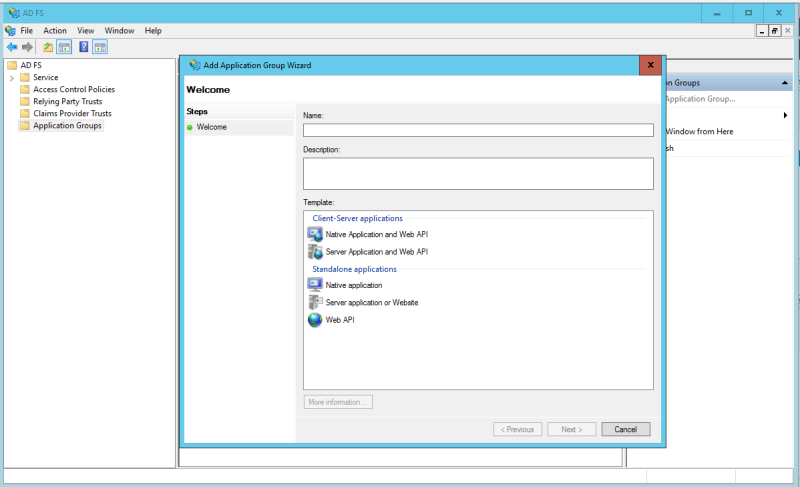Click the Access Control Policies folder icon
The width and height of the screenshot is (800, 487).
24,89
